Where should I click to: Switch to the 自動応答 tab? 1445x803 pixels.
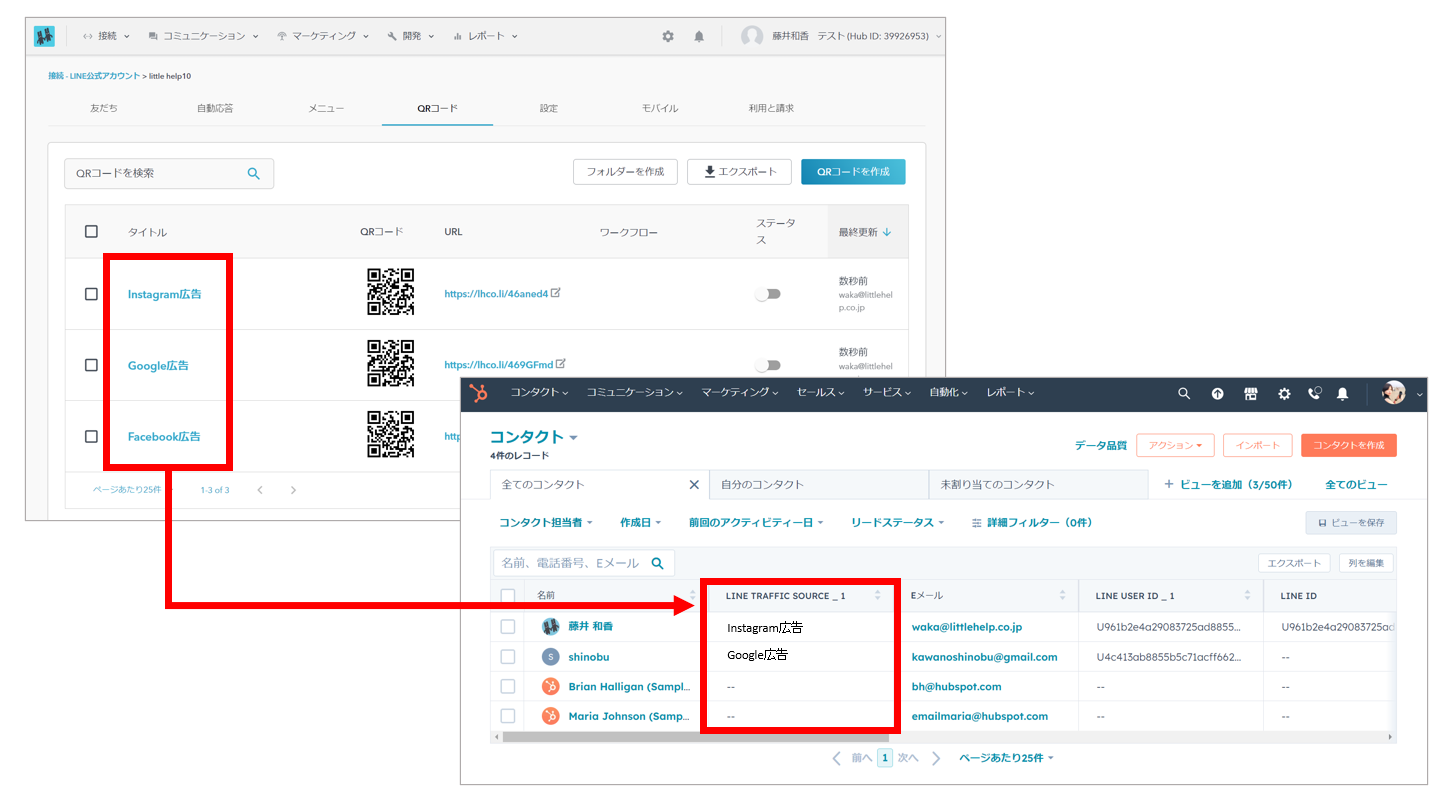tap(215, 108)
